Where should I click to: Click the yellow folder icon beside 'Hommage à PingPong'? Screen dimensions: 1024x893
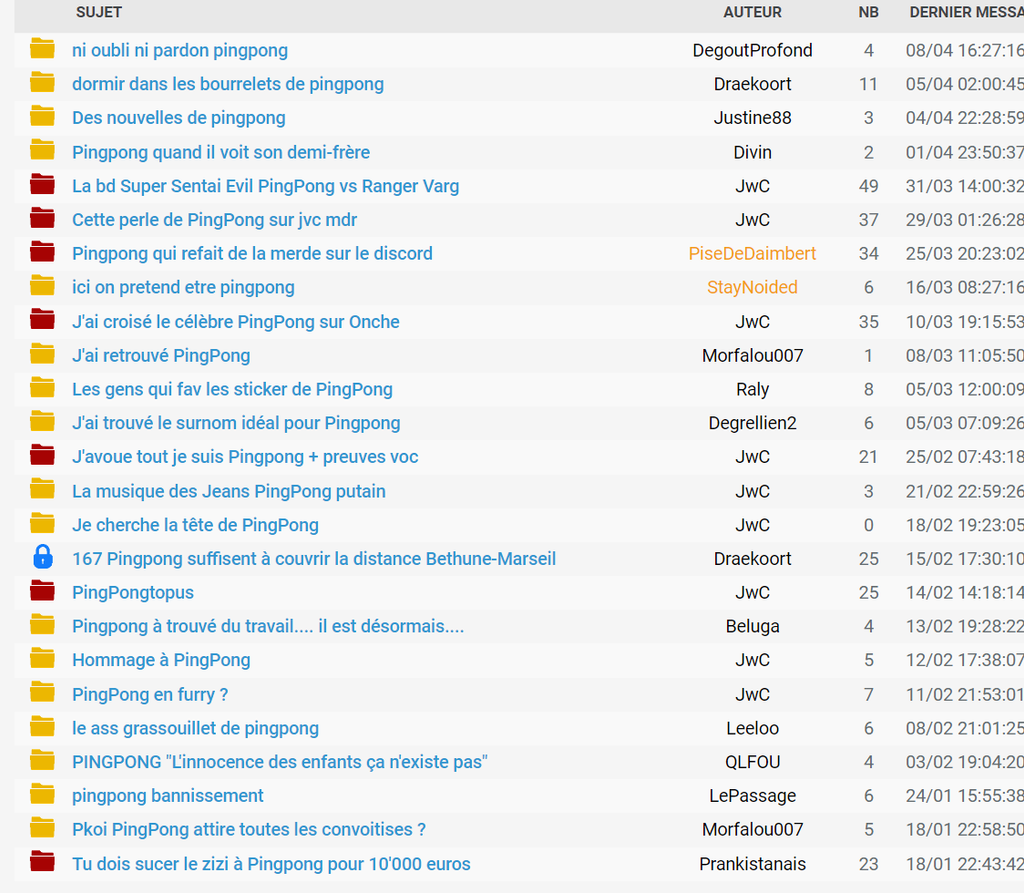pos(42,658)
